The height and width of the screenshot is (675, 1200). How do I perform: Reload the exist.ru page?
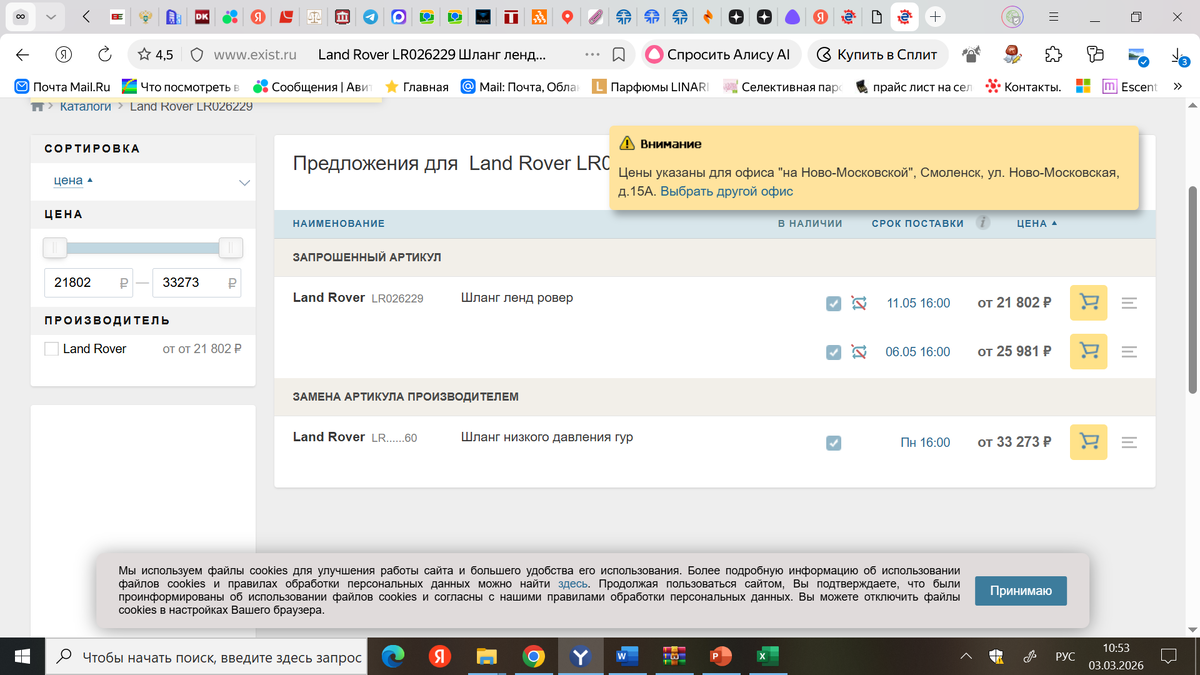point(105,54)
